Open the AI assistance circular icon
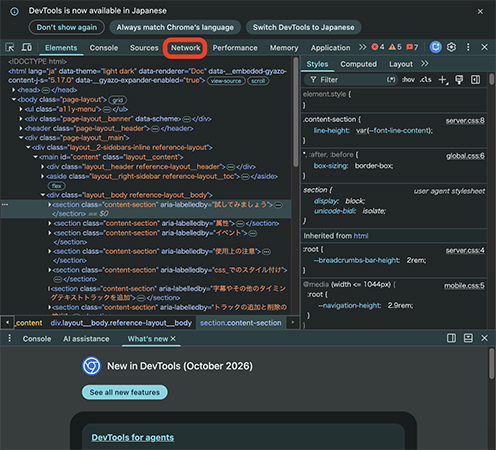The width and height of the screenshot is (496, 450). [435, 47]
